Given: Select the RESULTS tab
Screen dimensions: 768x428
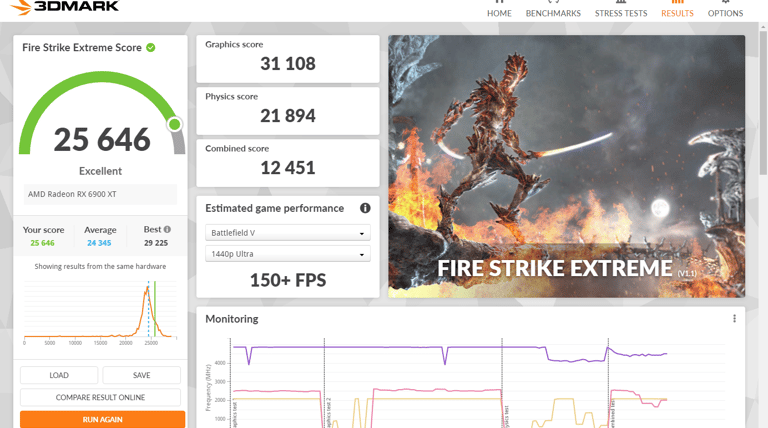Looking at the screenshot, I should (677, 10).
